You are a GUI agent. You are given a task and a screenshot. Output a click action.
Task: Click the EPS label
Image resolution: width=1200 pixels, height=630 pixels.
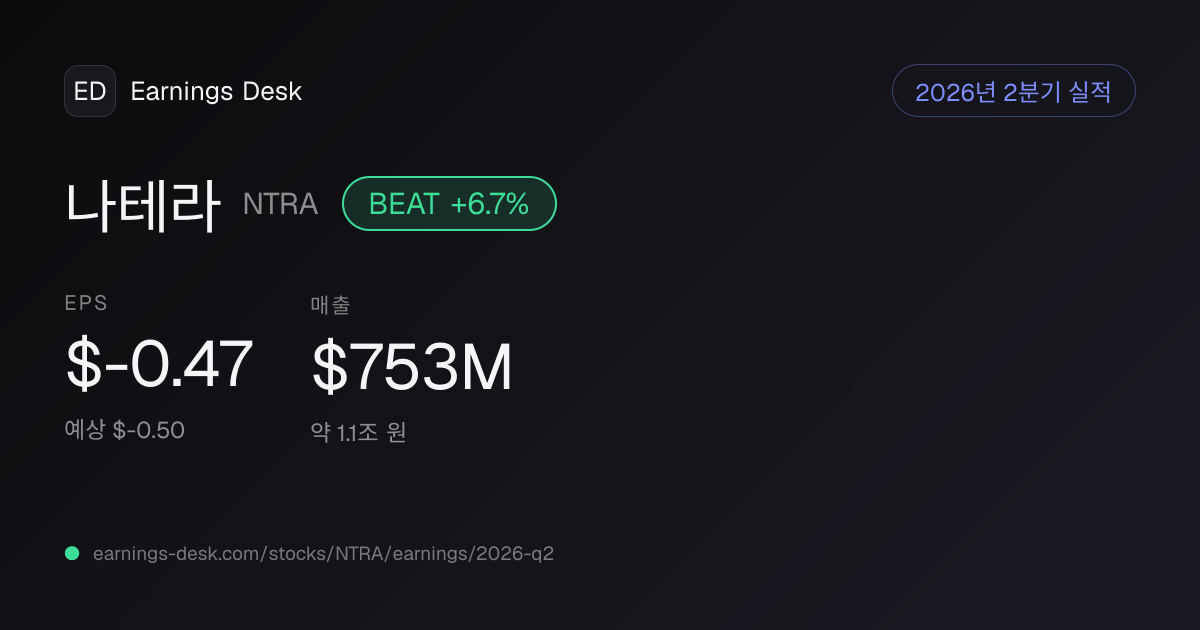coord(87,304)
